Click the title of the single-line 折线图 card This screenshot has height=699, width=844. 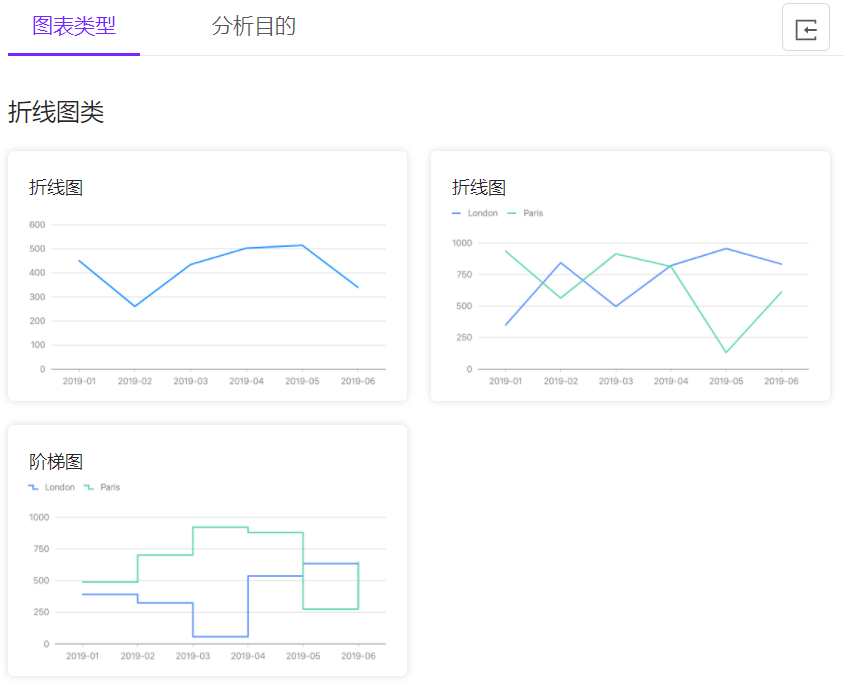tap(56, 187)
